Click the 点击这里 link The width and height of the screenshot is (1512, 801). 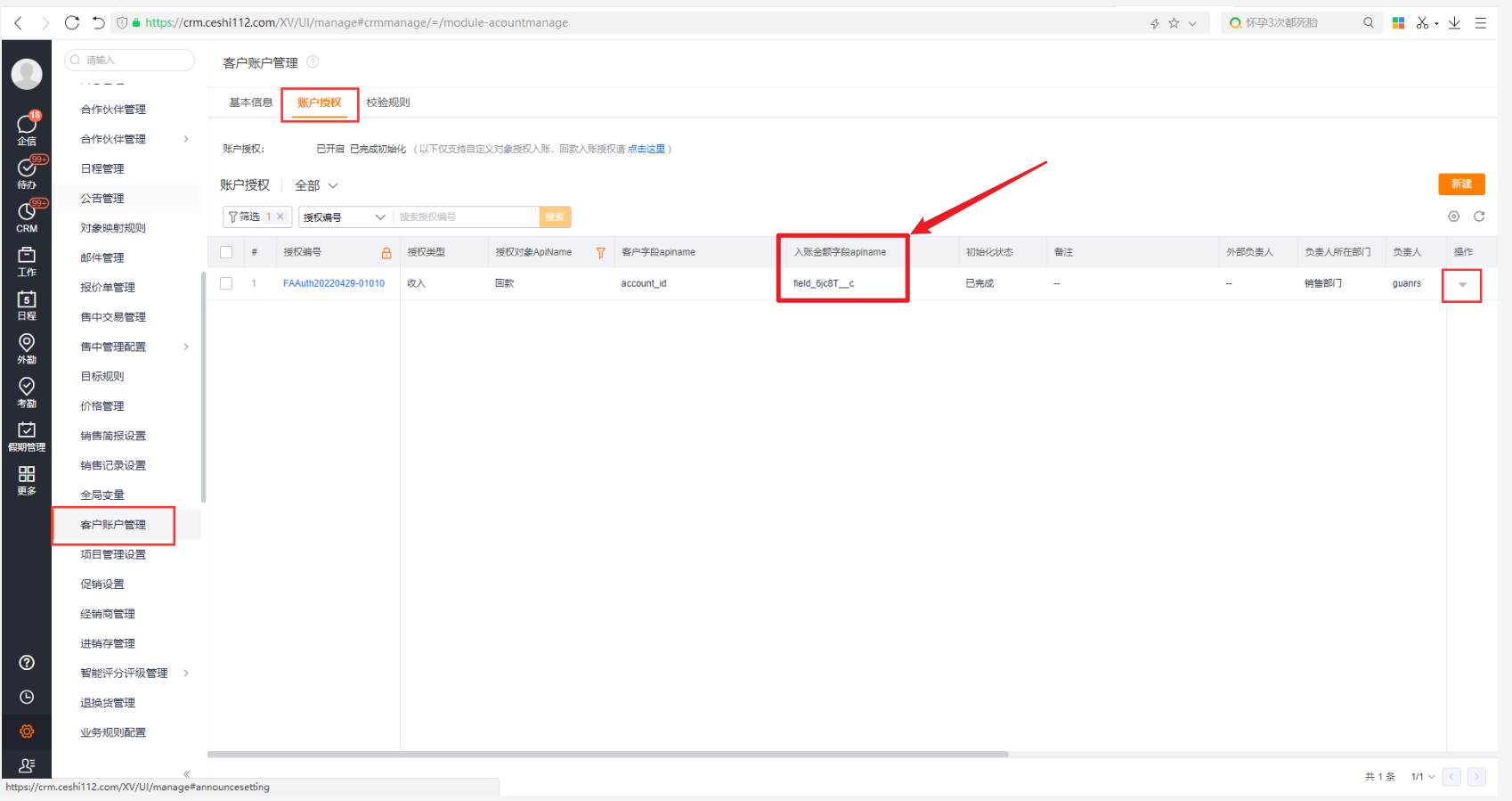[x=646, y=149]
